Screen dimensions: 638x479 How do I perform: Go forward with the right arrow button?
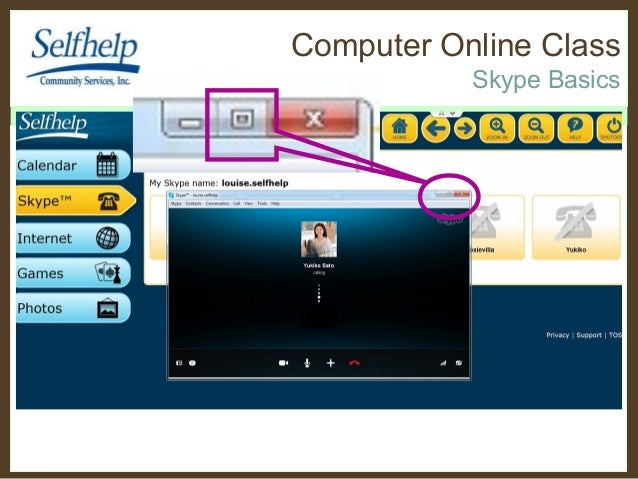coord(464,129)
